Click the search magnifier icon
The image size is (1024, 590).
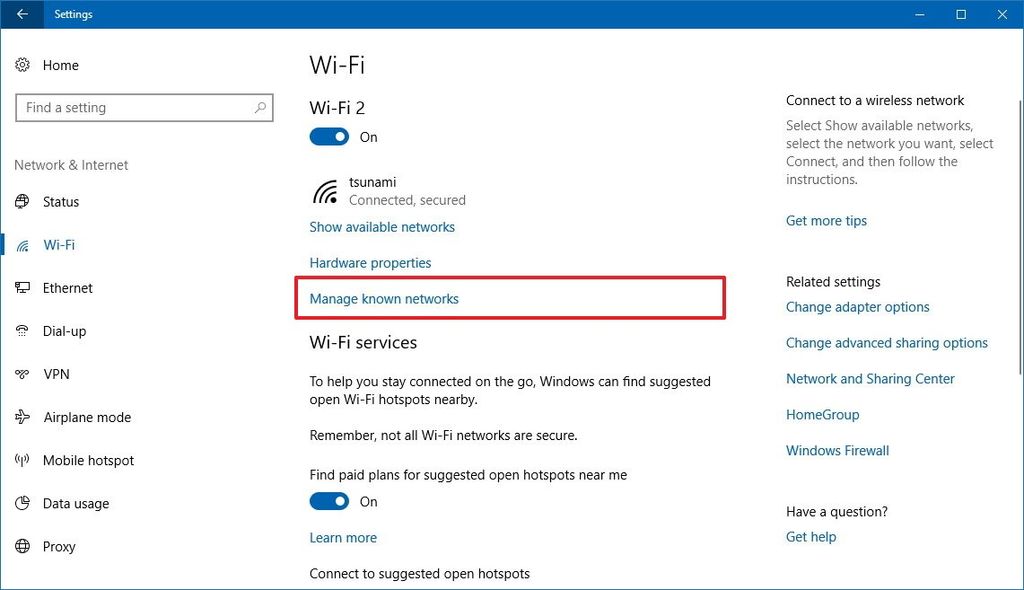point(260,108)
